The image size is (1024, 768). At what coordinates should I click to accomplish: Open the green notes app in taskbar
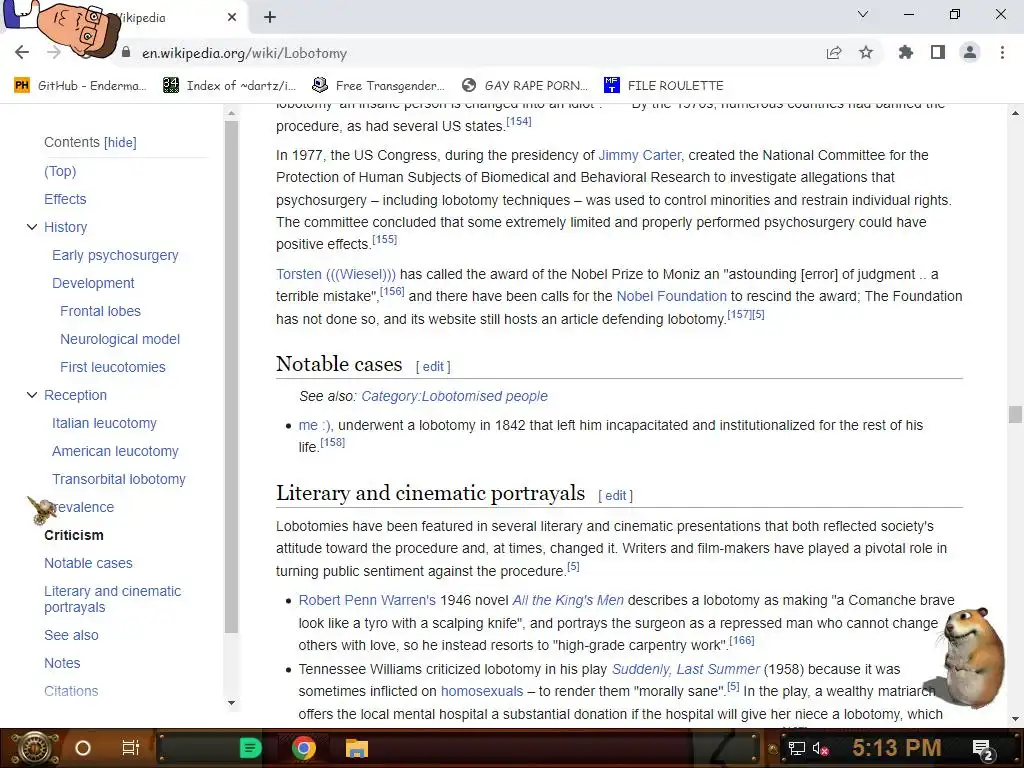[250, 748]
